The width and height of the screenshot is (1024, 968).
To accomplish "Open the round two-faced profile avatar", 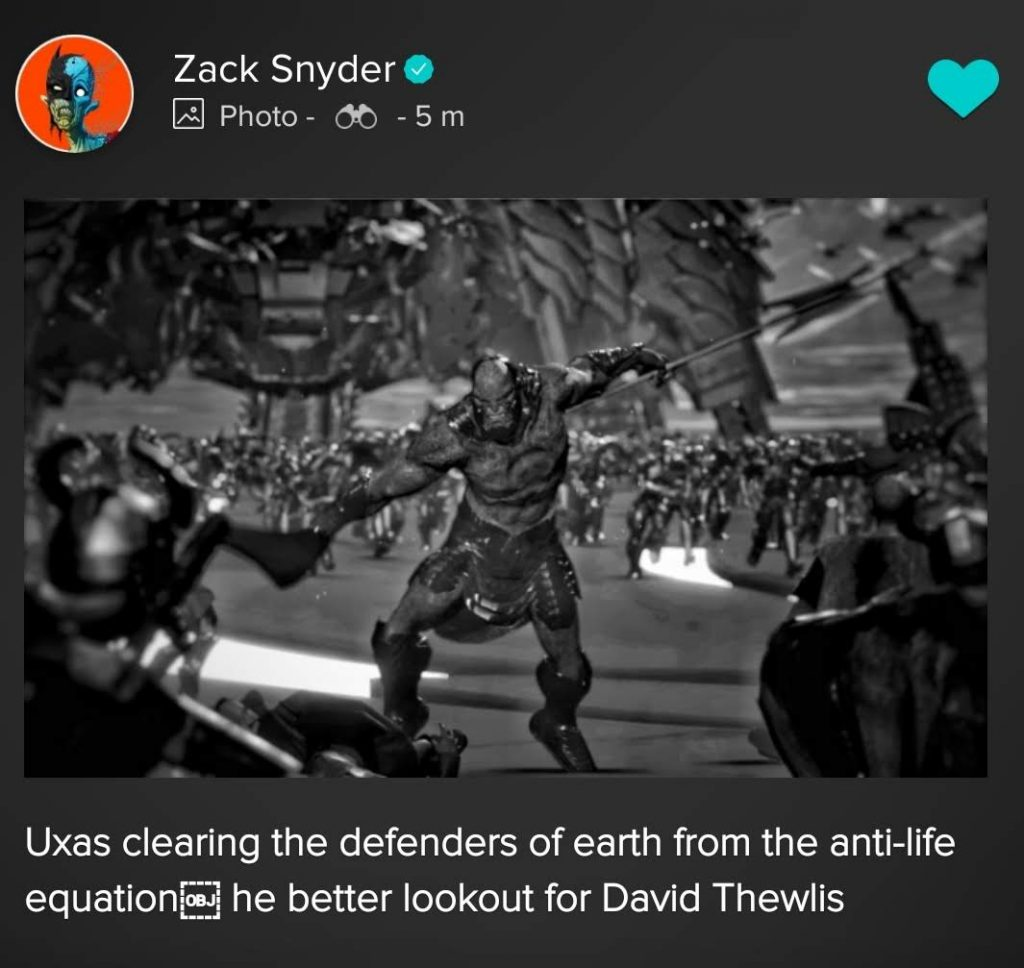I will (74, 93).
